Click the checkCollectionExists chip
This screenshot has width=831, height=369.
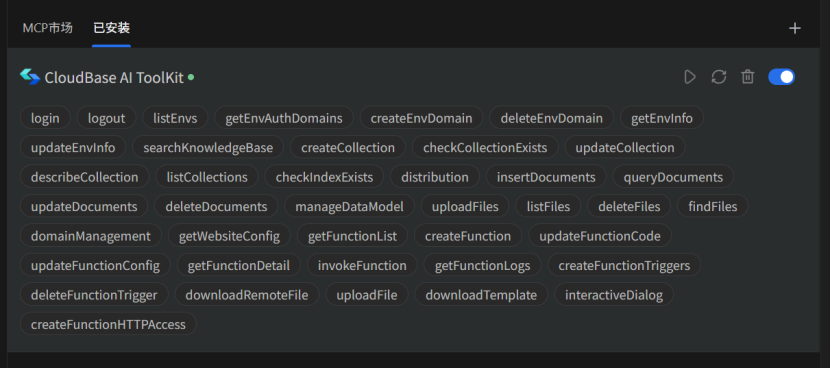click(485, 147)
